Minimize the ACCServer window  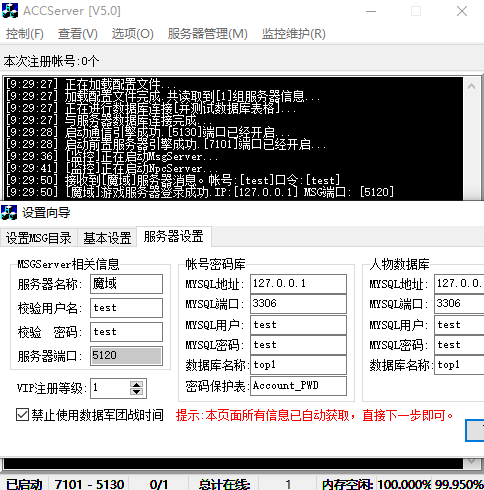(x=371, y=11)
